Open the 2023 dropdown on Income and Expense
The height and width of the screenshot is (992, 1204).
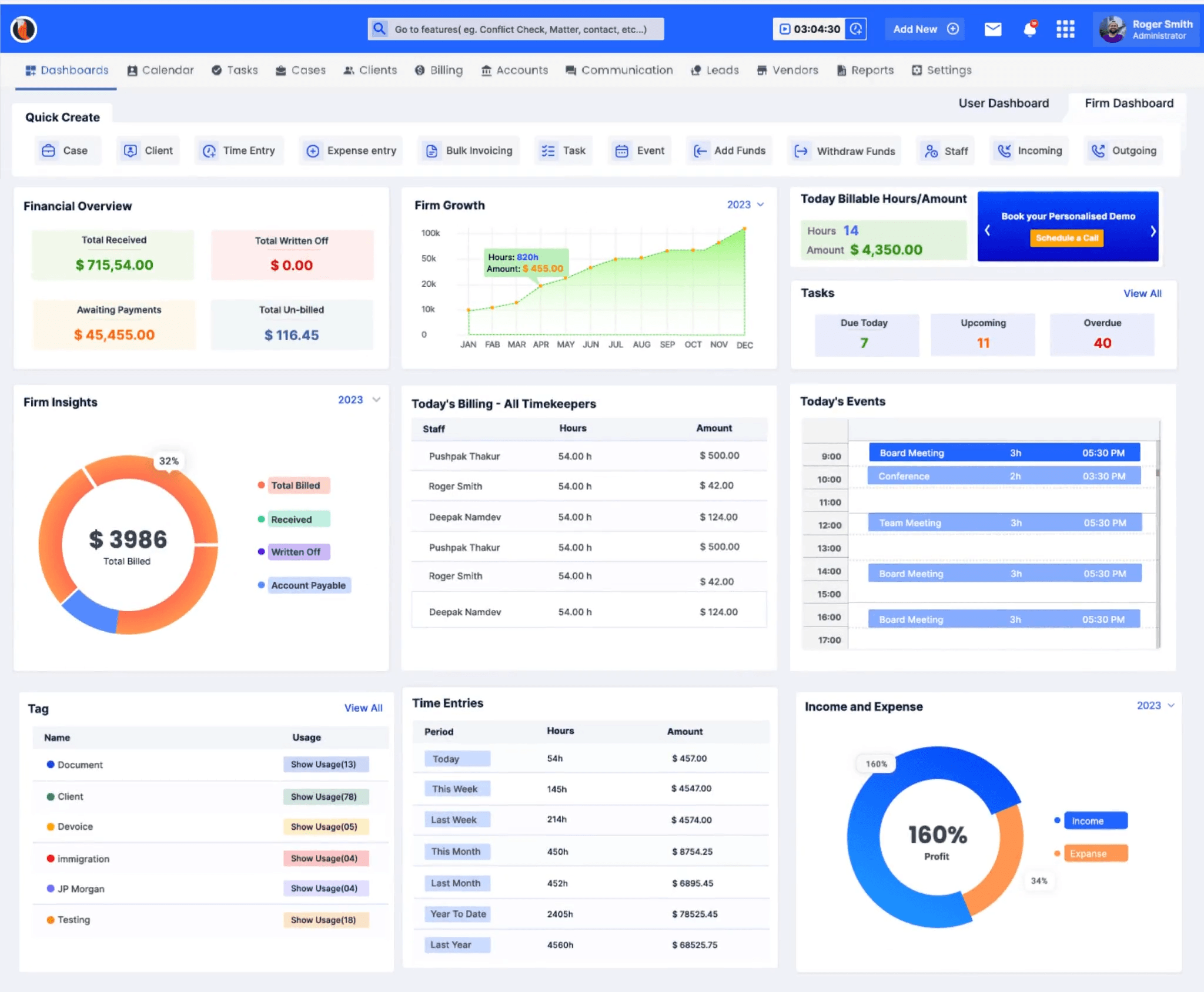tap(1155, 705)
